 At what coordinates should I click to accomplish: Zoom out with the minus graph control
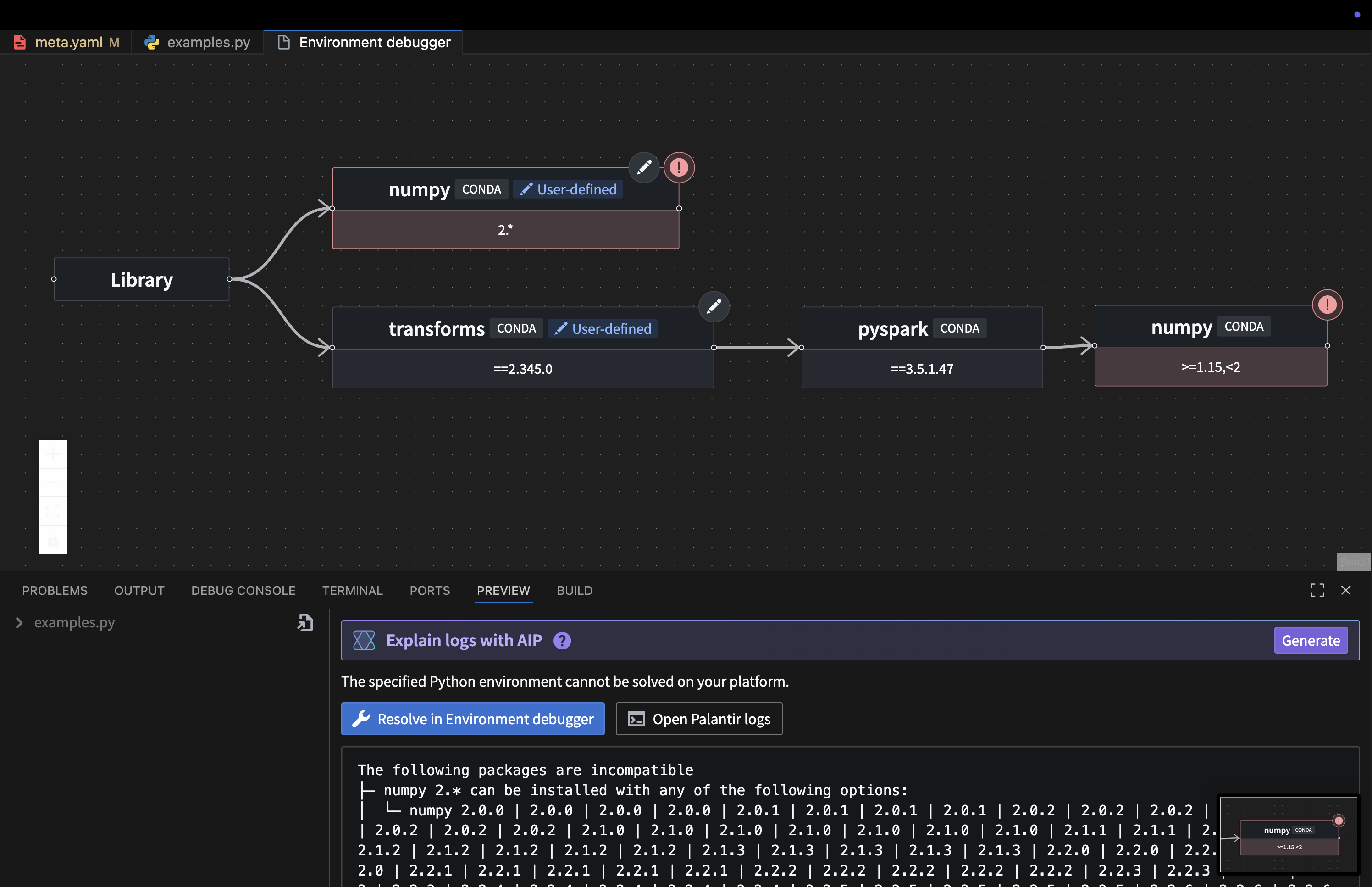(52, 482)
